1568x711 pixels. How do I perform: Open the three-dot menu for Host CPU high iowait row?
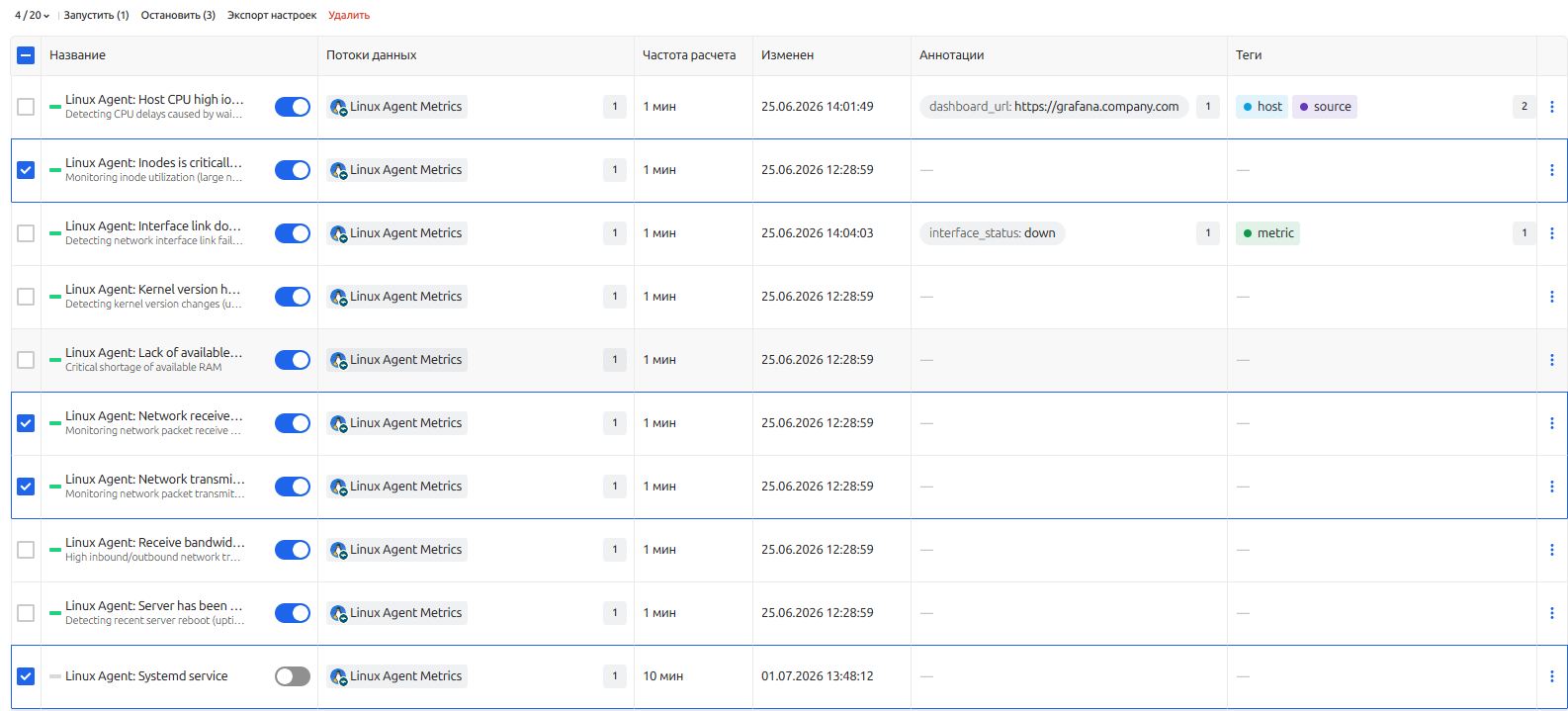1551,107
